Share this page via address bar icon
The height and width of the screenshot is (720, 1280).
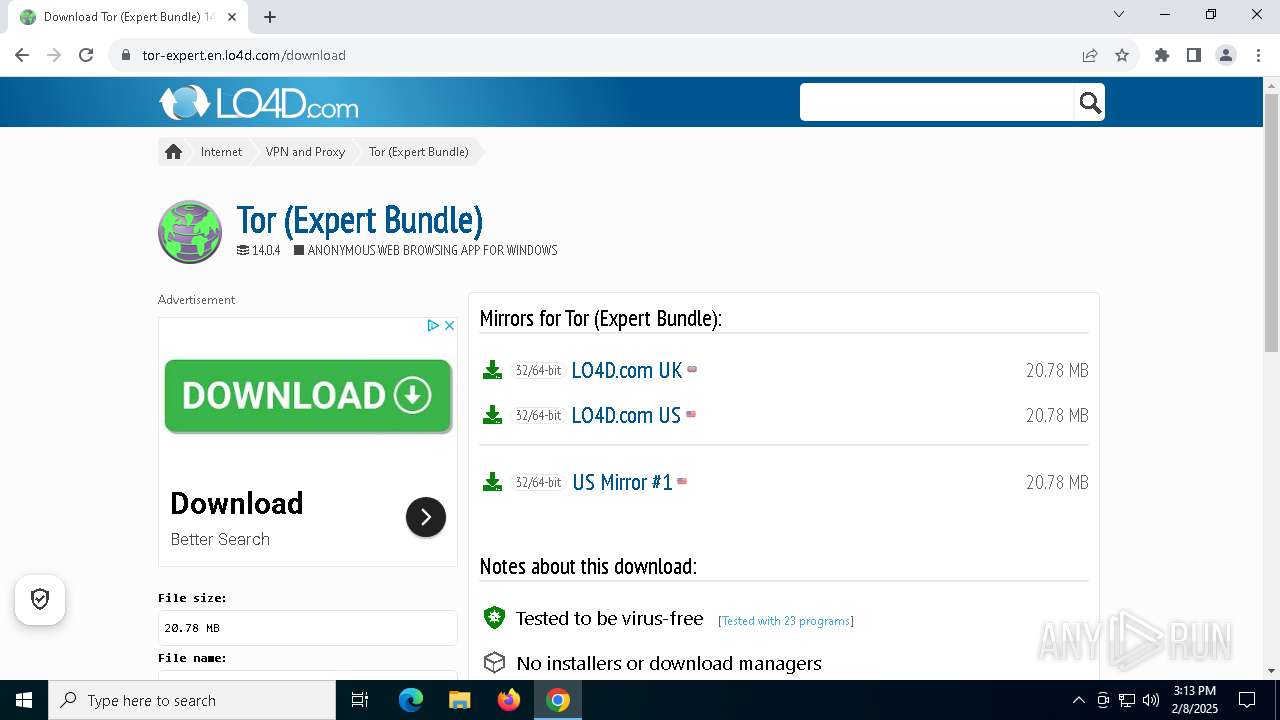point(1090,55)
